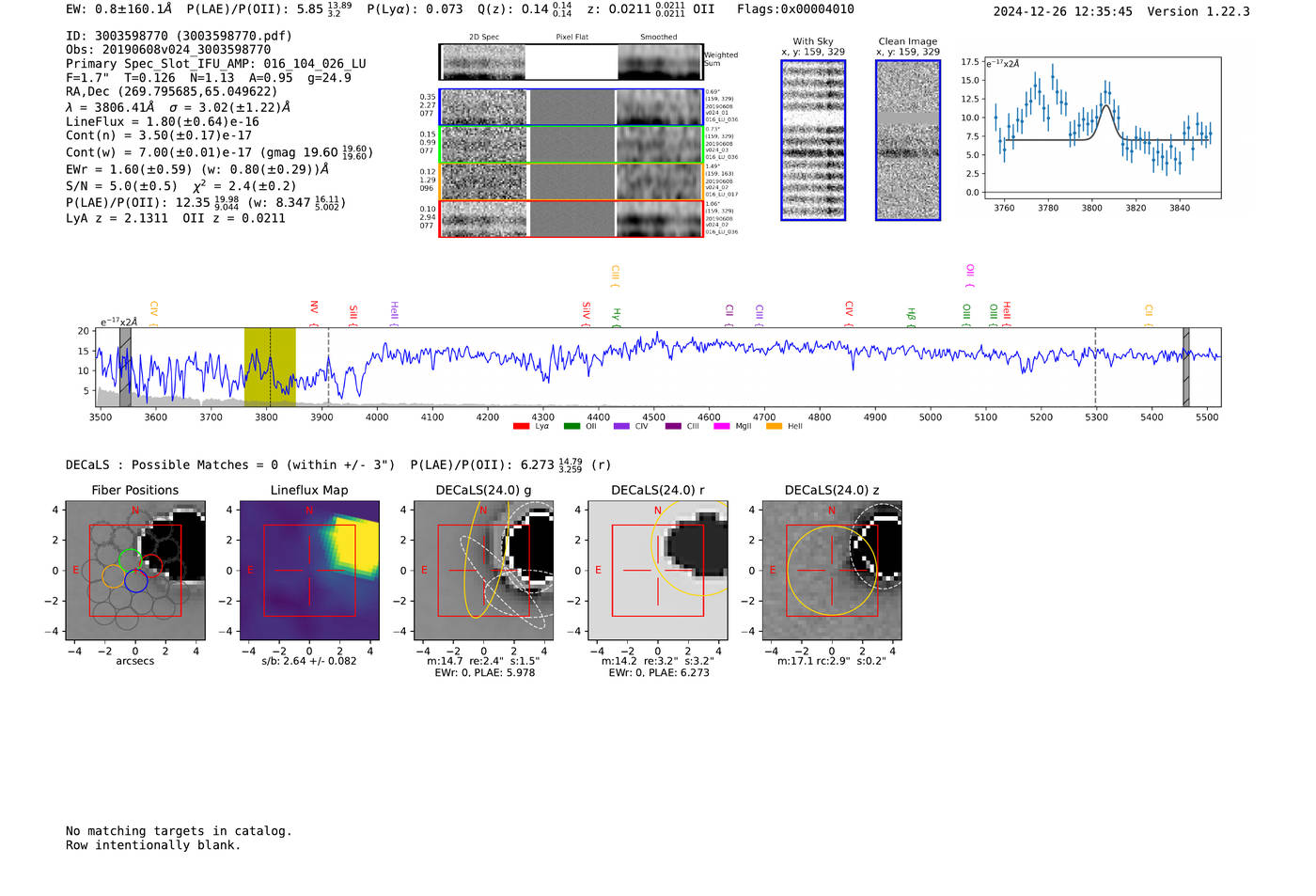Open the Clean Image cutout
This screenshot has height=896, width=1316.
tap(908, 140)
